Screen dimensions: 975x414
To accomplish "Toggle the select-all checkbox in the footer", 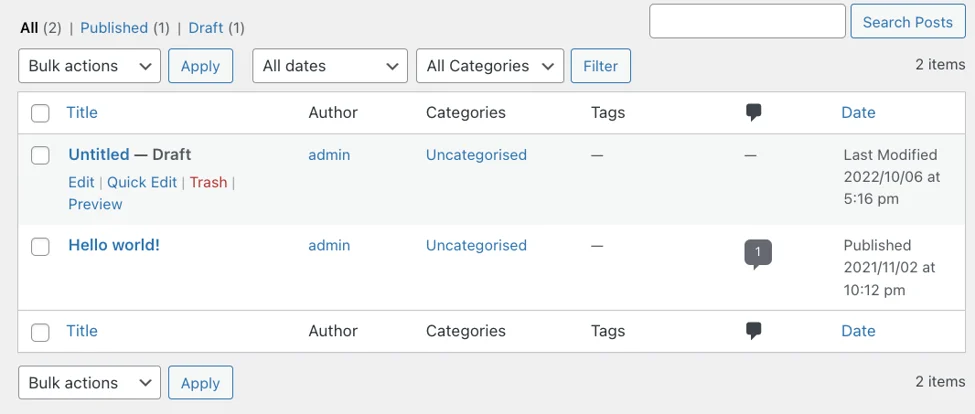I will tap(40, 331).
